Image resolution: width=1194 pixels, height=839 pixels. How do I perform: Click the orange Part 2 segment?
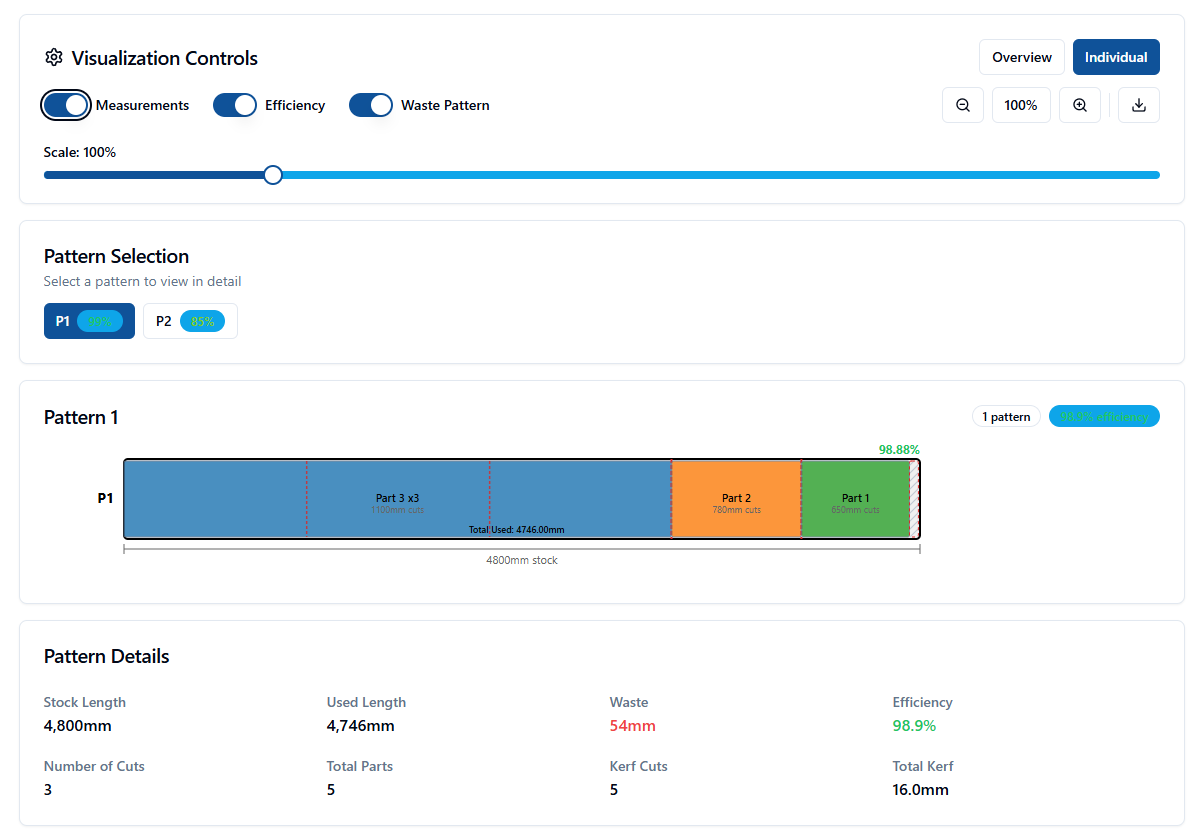736,499
